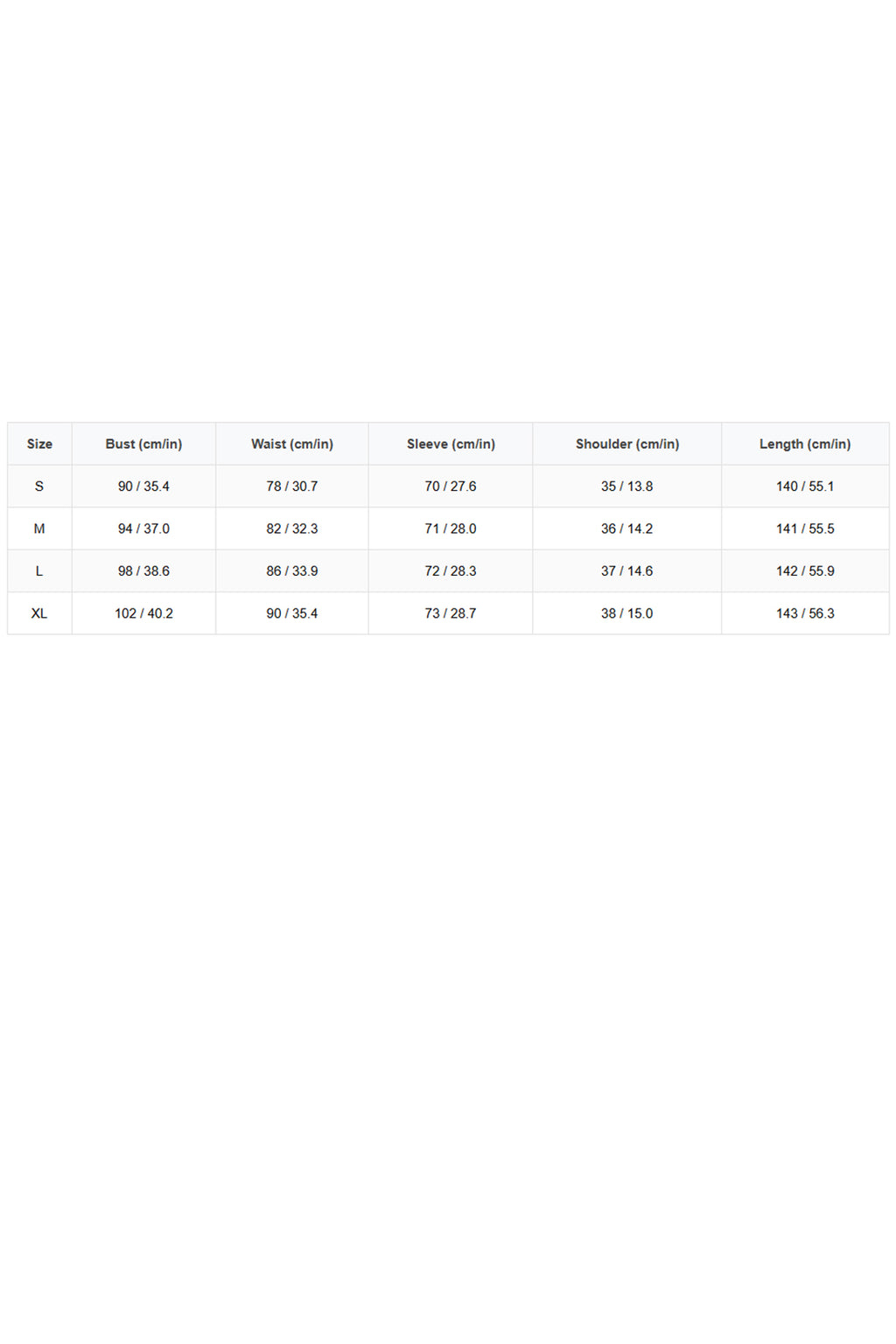Select the size XL row label
The height and width of the screenshot is (1344, 896).
39,613
